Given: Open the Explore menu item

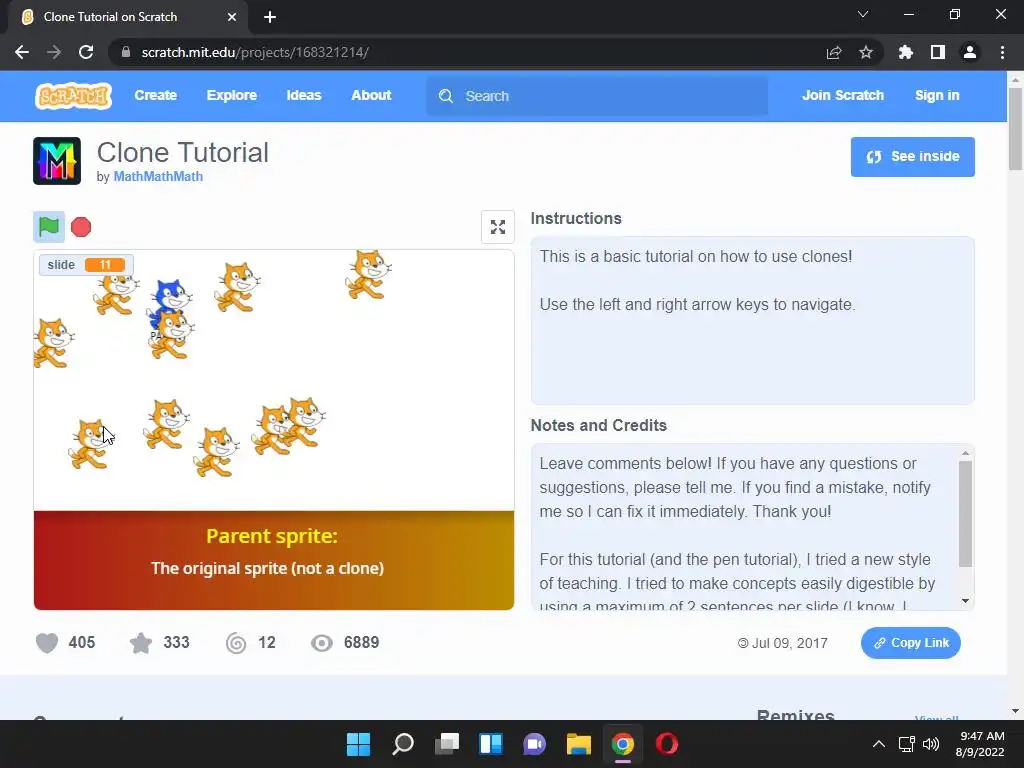Looking at the screenshot, I should (232, 95).
